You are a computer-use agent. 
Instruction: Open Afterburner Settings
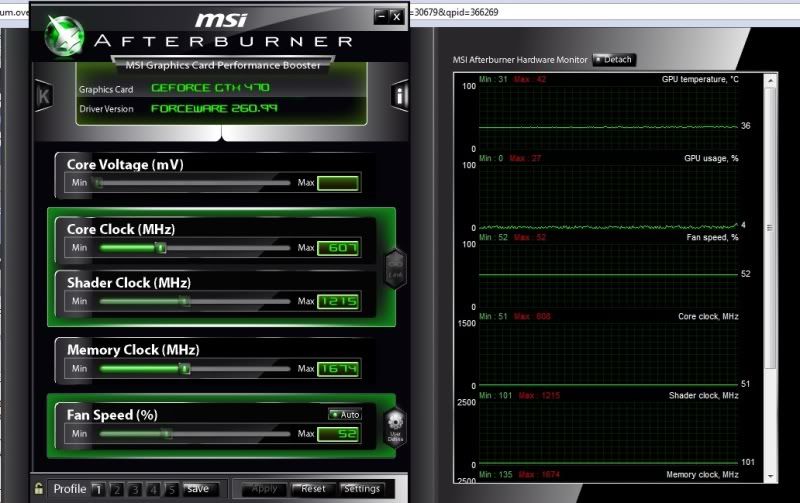[x=362, y=489]
